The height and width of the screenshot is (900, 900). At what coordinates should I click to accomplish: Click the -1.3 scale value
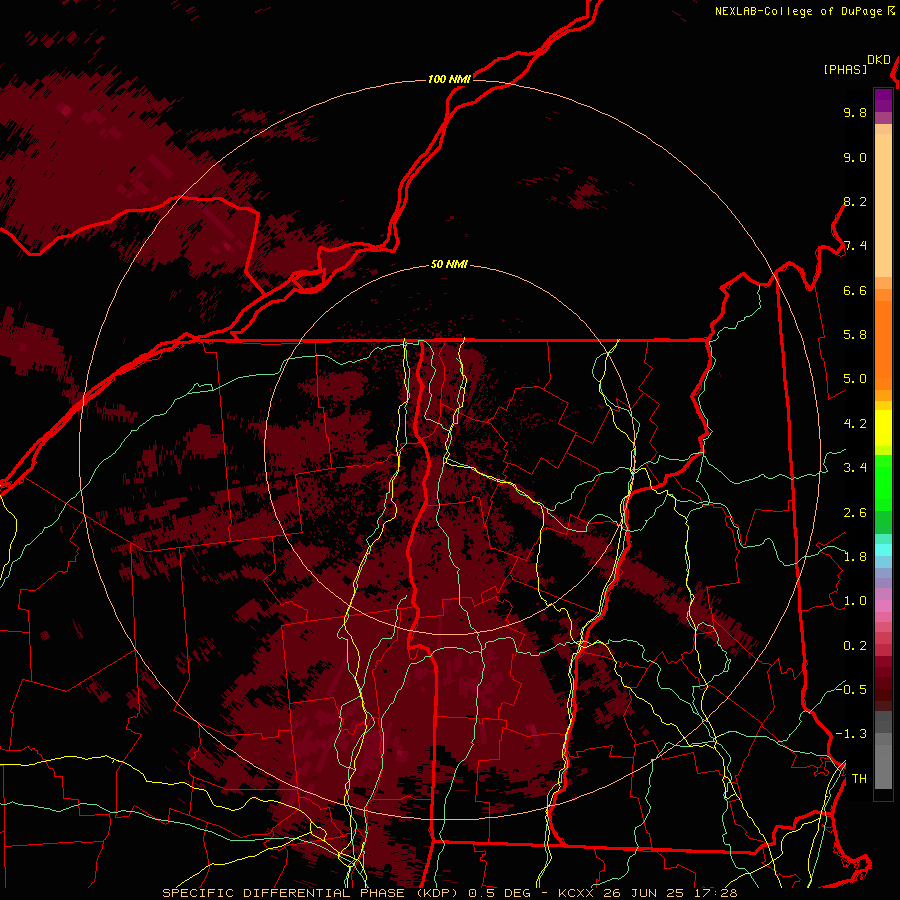click(x=851, y=734)
